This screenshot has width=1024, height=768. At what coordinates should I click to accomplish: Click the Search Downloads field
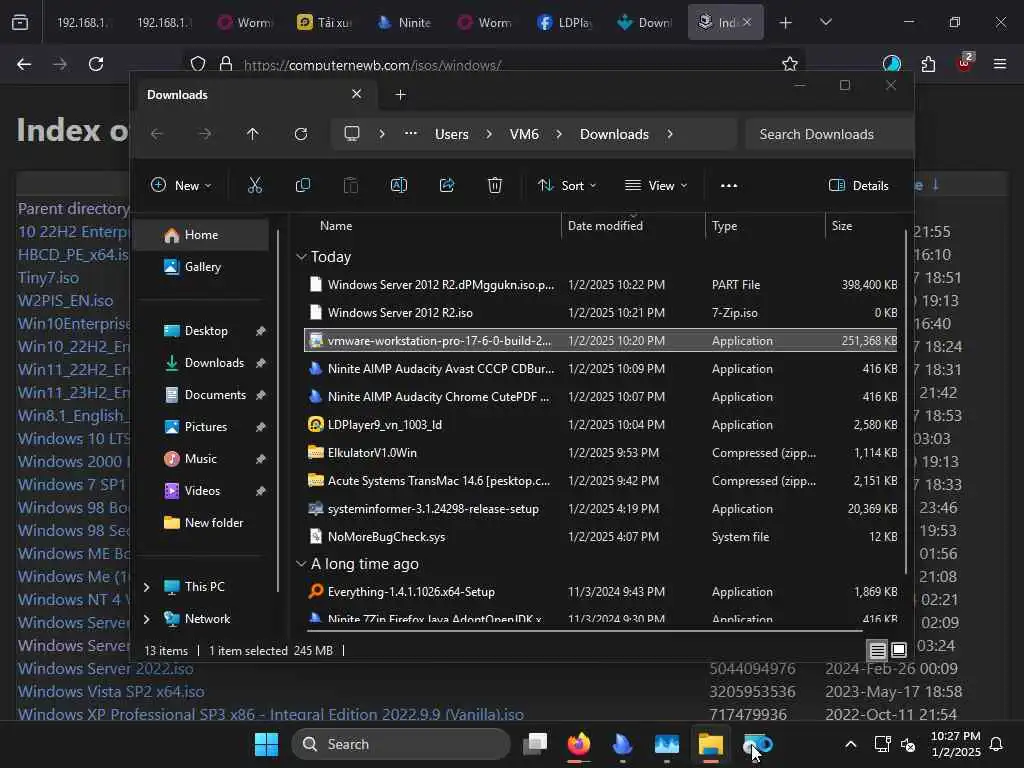[829, 134]
